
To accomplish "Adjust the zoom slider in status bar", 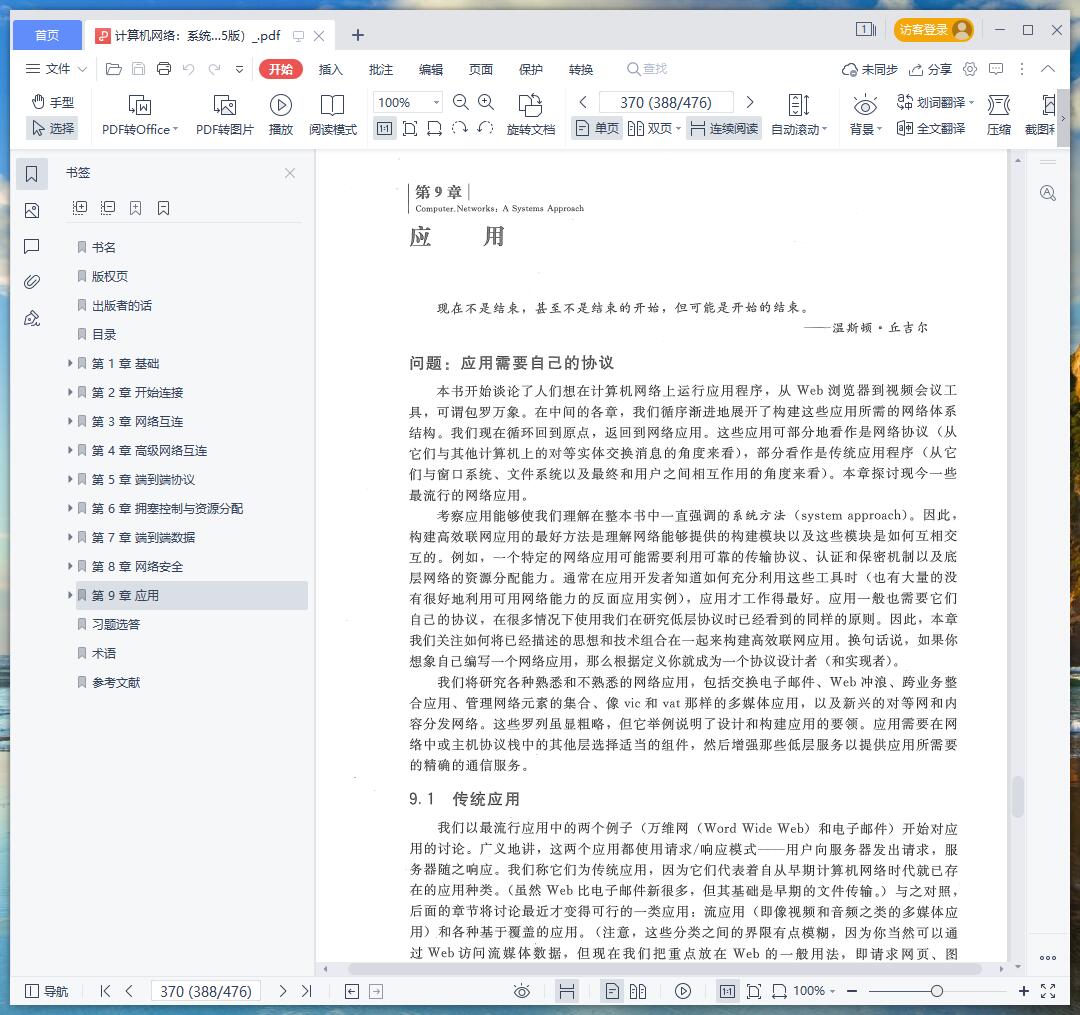I will click(936, 991).
